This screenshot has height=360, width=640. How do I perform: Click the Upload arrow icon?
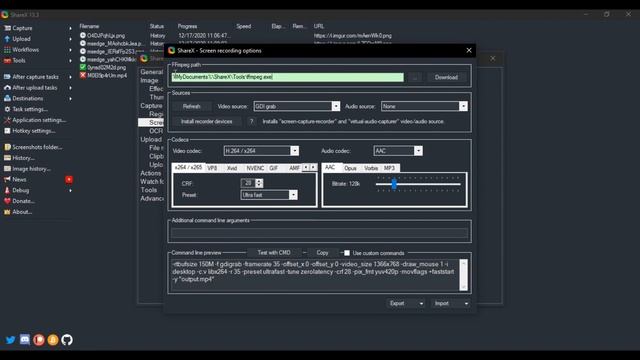pos(7,39)
